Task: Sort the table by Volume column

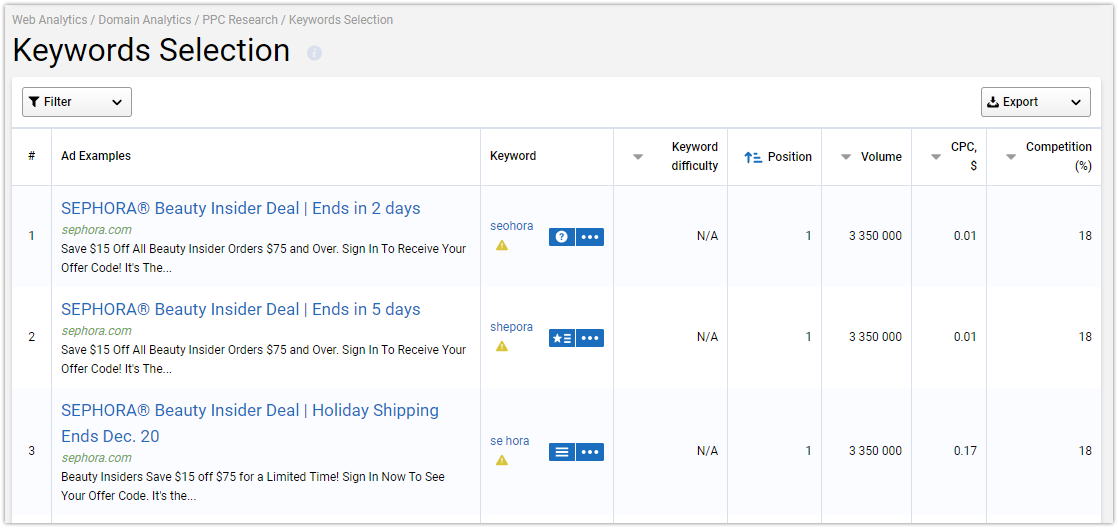Action: 871,157
